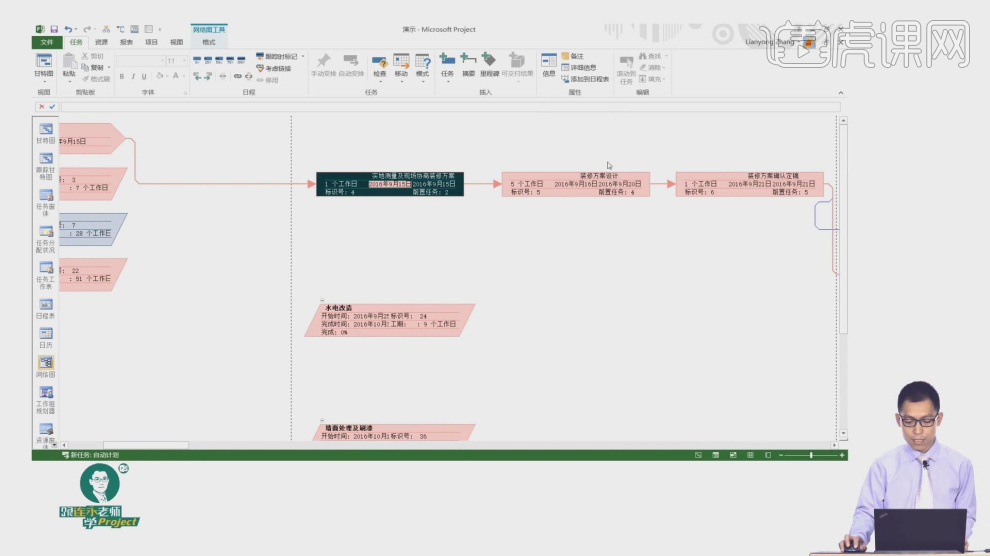
Task: Click the horizontal scrollbar thumb
Action: click(146, 445)
